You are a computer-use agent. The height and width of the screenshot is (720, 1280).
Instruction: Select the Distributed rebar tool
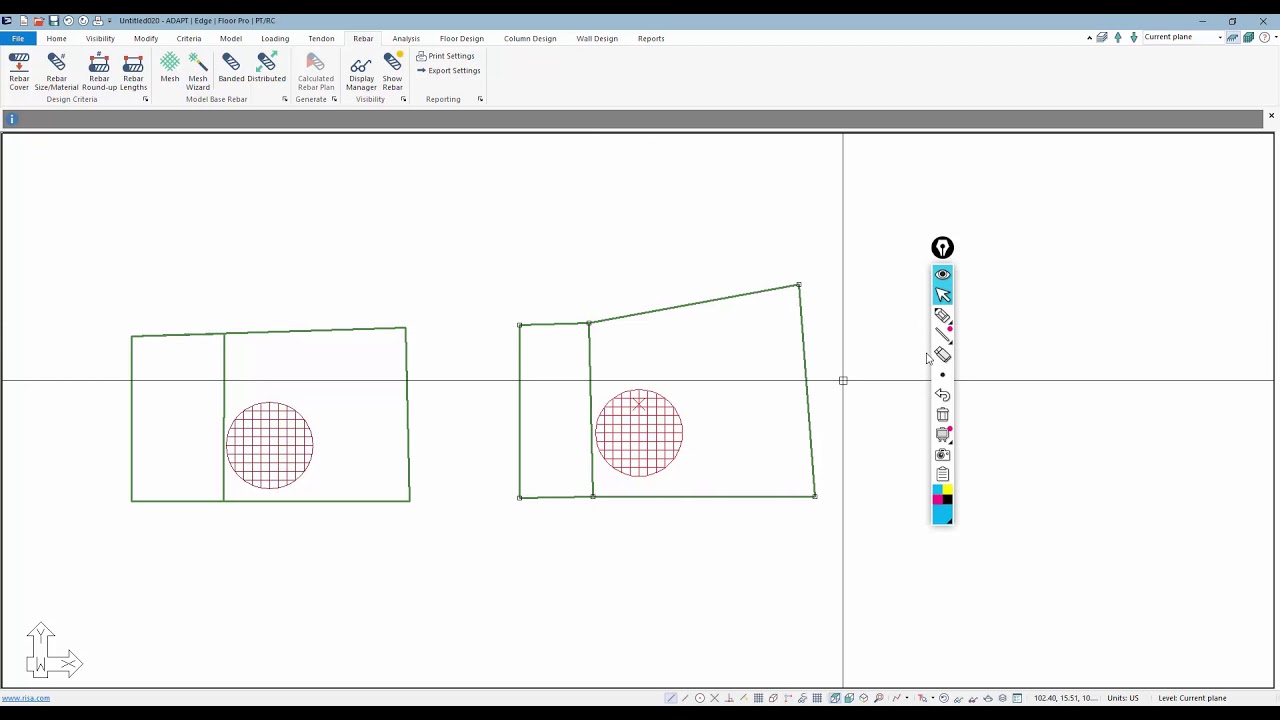point(266,68)
